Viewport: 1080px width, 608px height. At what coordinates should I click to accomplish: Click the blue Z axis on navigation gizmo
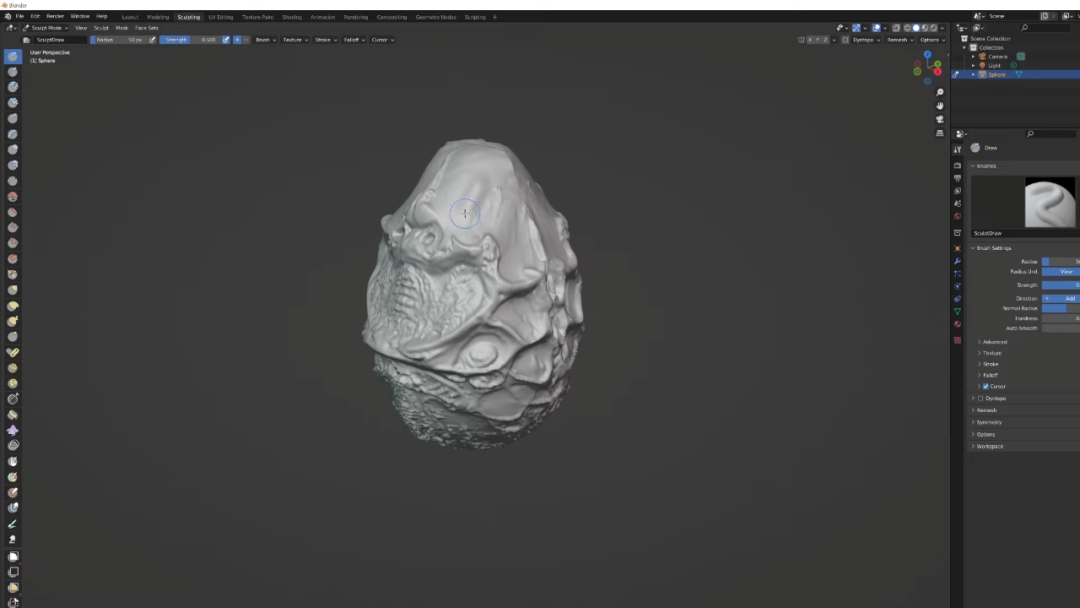pos(928,54)
